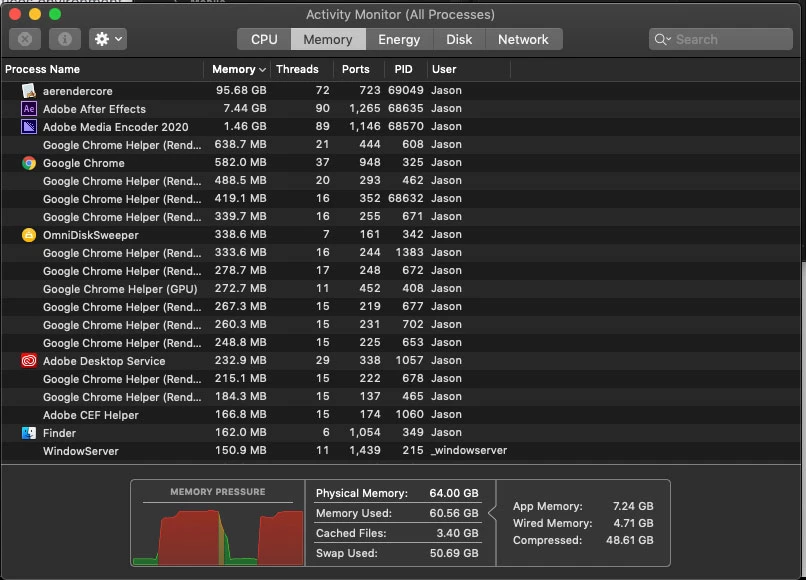Image resolution: width=806 pixels, height=580 pixels.
Task: Select the Memory tab
Action: coord(328,40)
